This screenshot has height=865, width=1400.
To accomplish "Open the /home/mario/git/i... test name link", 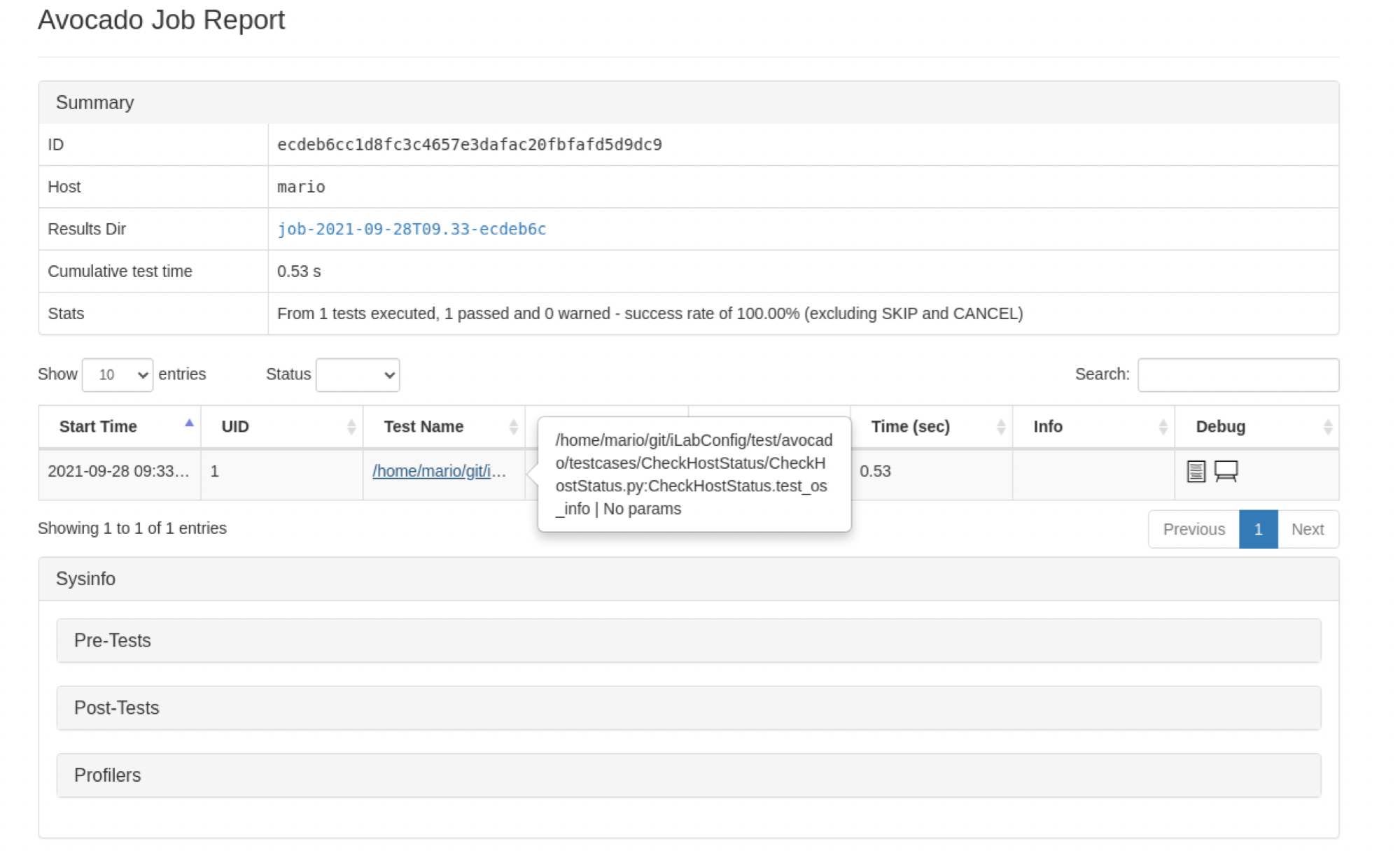I will click(x=438, y=471).
